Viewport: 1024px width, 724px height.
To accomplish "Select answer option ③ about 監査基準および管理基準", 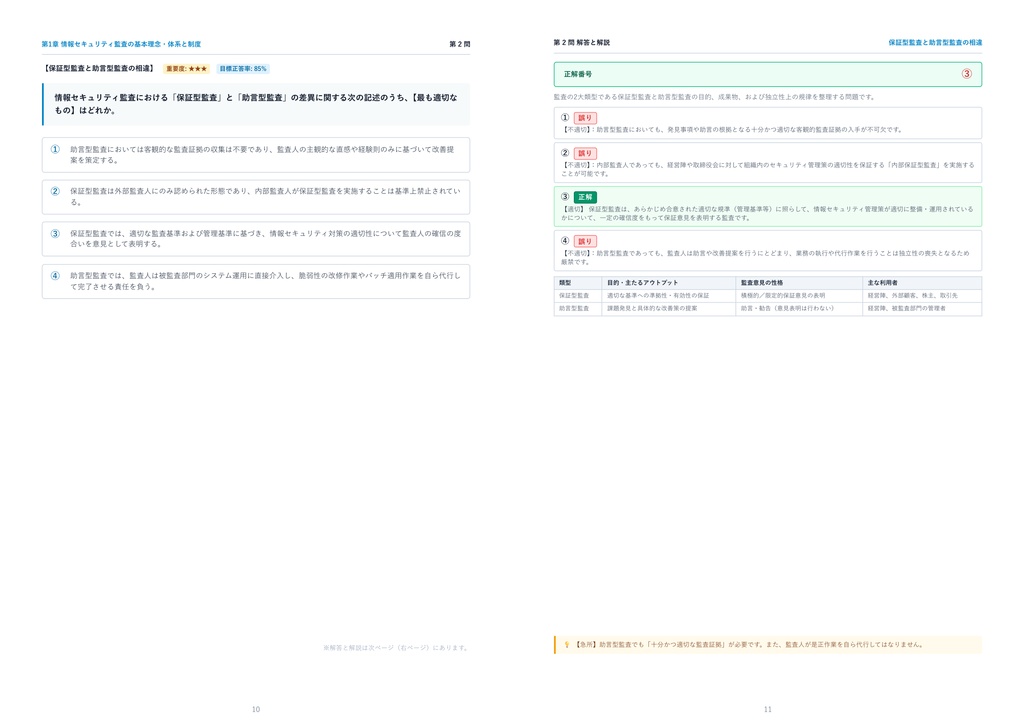I will coord(255,239).
